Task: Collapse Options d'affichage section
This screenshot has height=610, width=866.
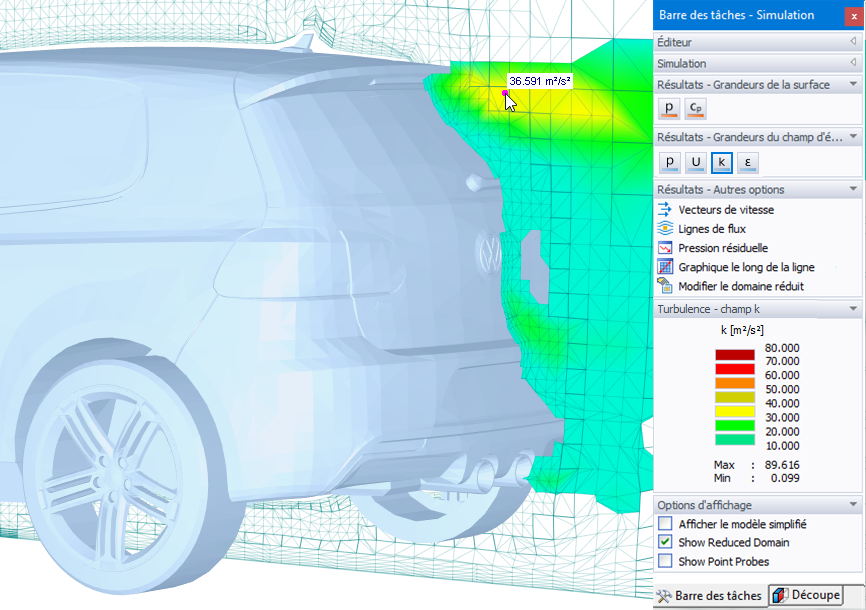Action: pos(853,504)
